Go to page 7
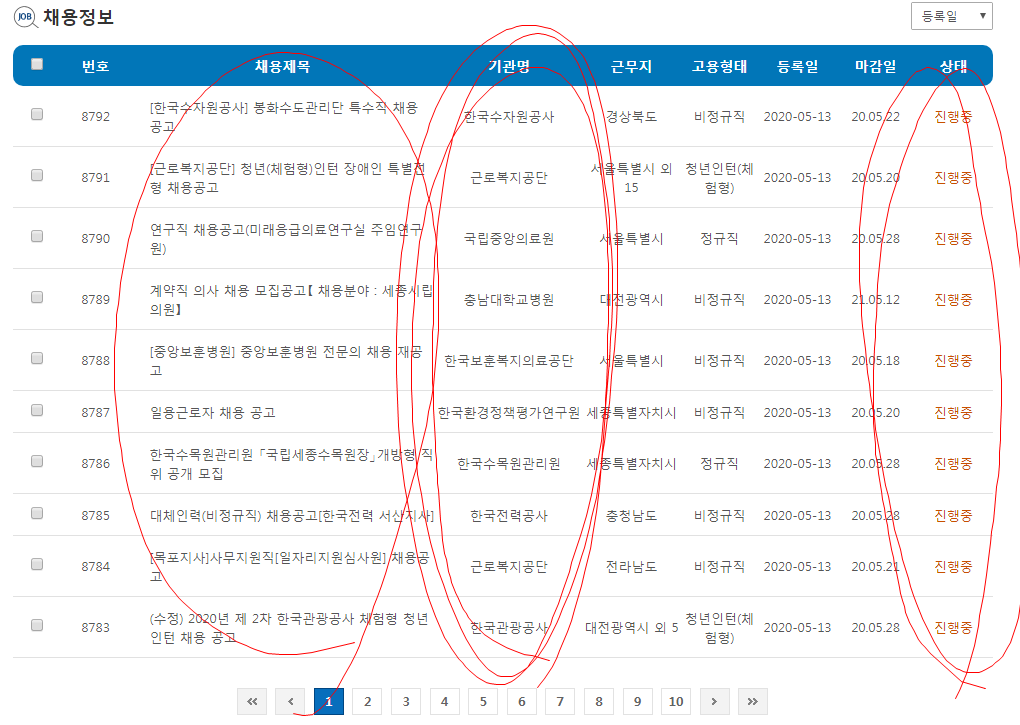The image size is (1020, 725). [560, 702]
